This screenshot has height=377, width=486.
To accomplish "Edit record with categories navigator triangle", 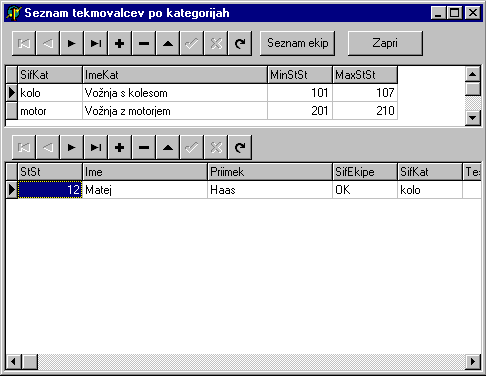I will (x=168, y=43).
